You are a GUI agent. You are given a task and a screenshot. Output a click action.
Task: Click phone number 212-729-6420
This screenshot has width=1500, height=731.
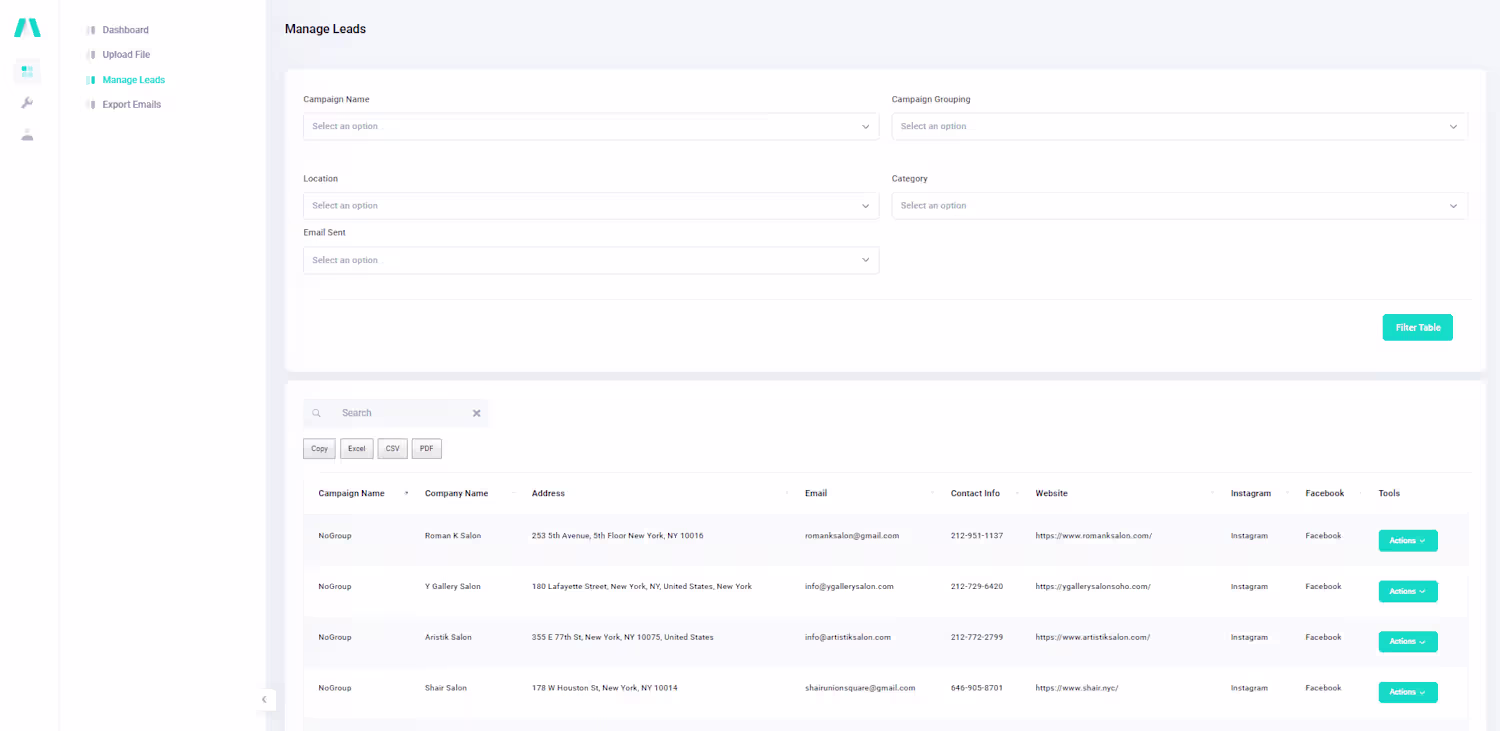pyautogui.click(x=977, y=587)
